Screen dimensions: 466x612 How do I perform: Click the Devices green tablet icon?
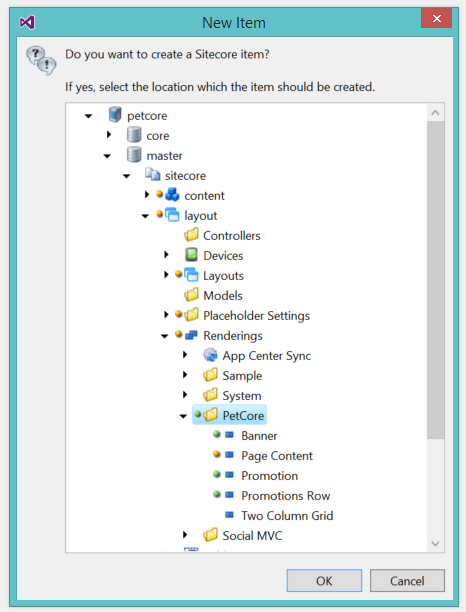tap(191, 254)
